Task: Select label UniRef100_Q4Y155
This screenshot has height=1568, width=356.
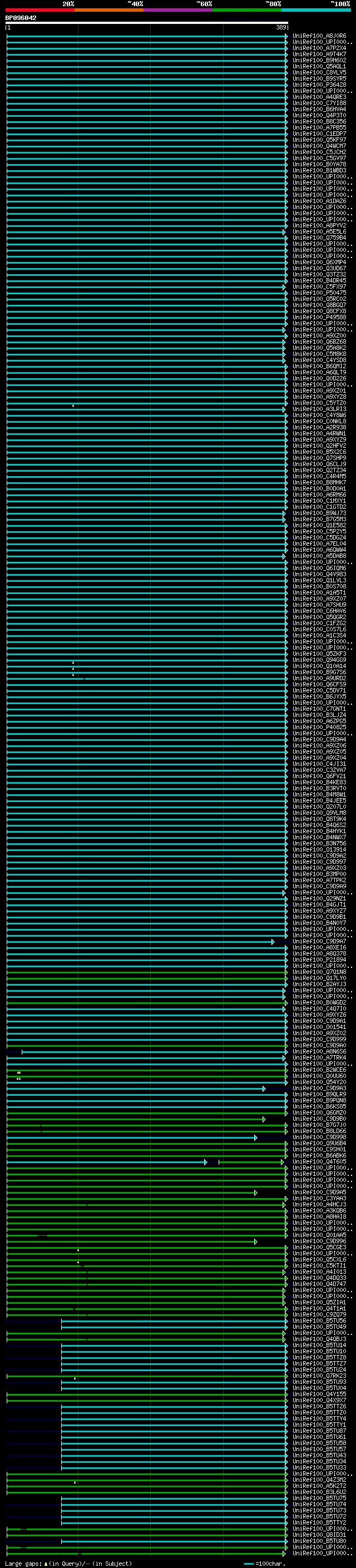Action: click(x=319, y=1394)
